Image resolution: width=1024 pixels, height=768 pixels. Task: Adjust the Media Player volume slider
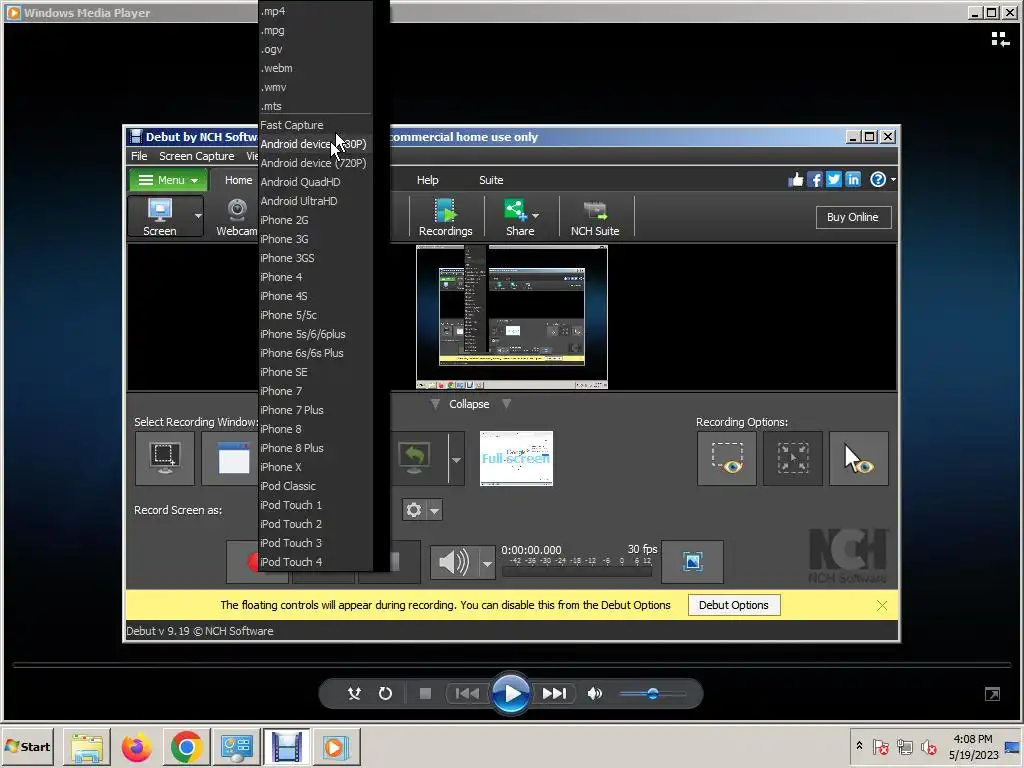[652, 694]
